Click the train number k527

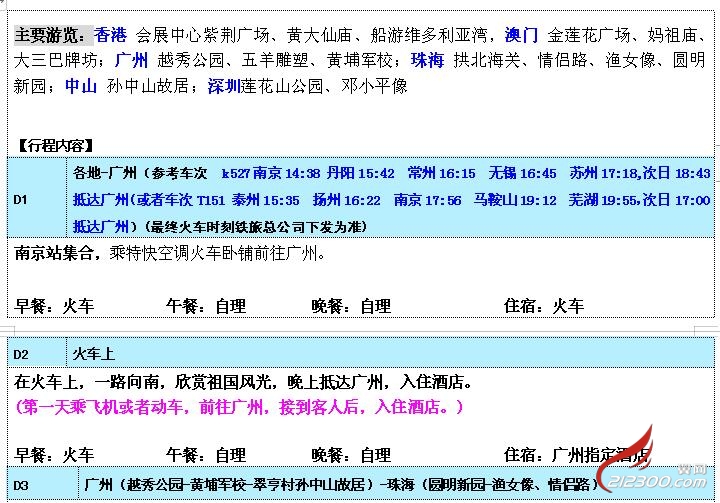[236, 173]
